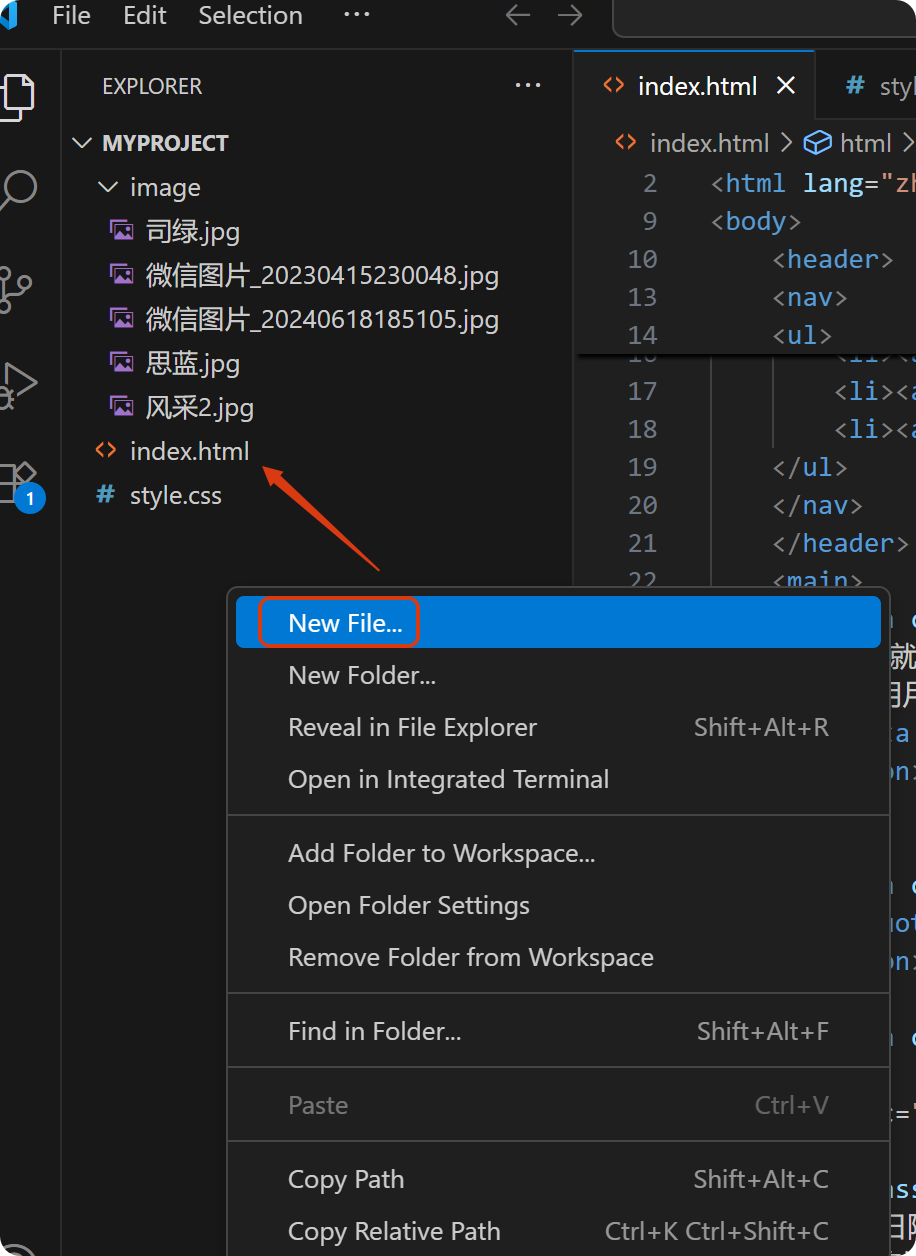Click Reveal in File Explorer

[x=412, y=727]
